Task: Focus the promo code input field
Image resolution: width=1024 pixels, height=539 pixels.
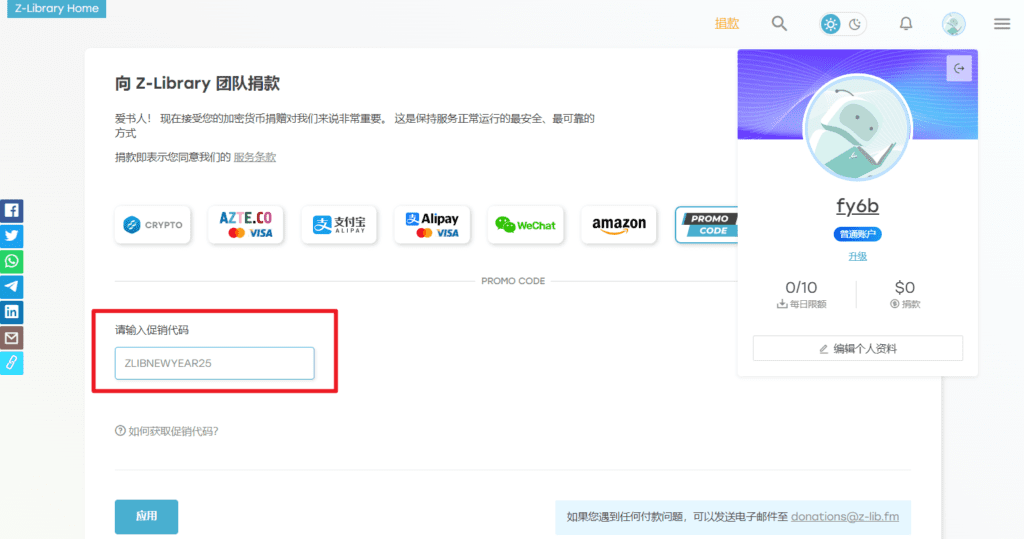Action: [x=215, y=363]
